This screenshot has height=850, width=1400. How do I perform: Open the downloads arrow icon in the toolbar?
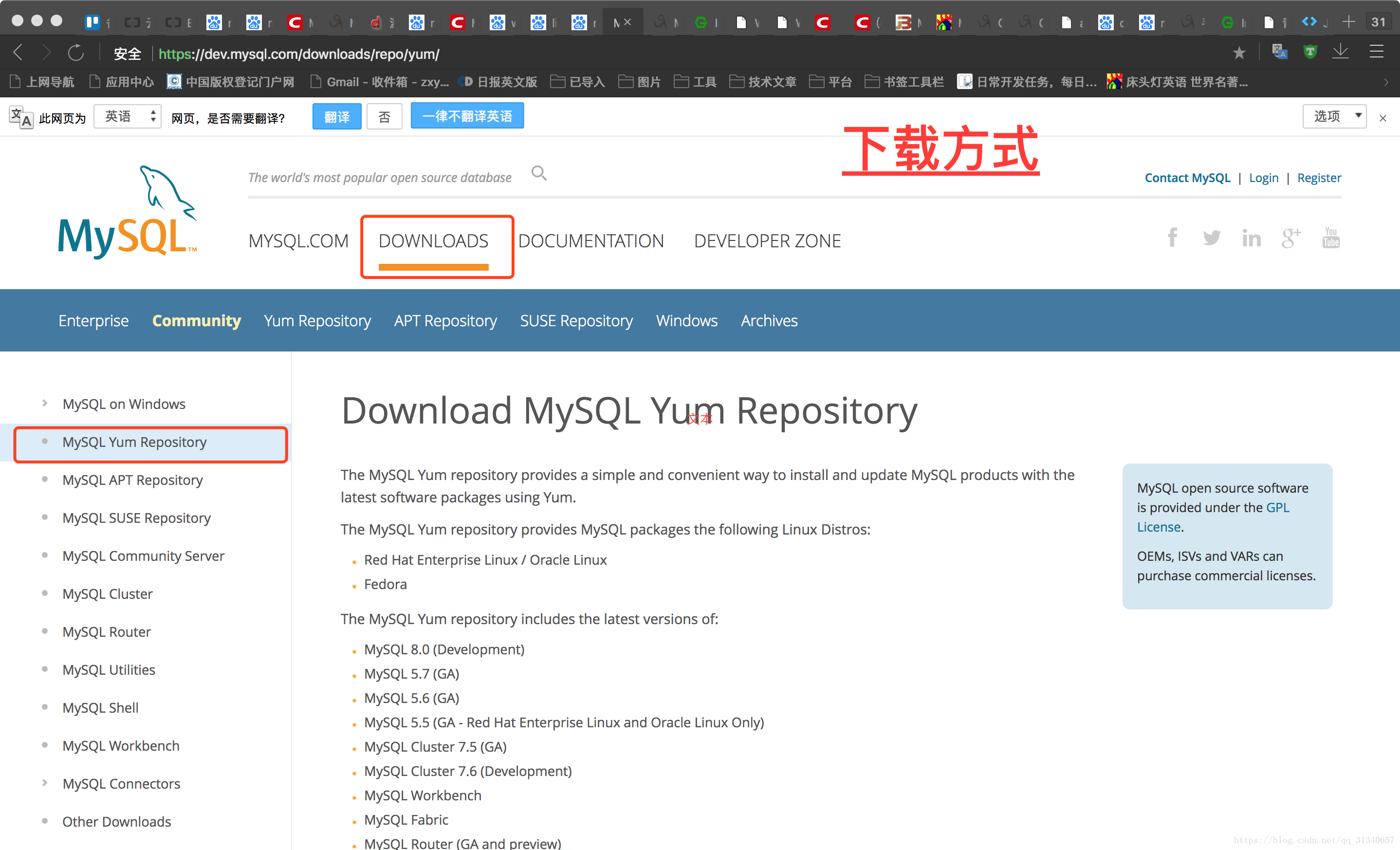pos(1341,52)
